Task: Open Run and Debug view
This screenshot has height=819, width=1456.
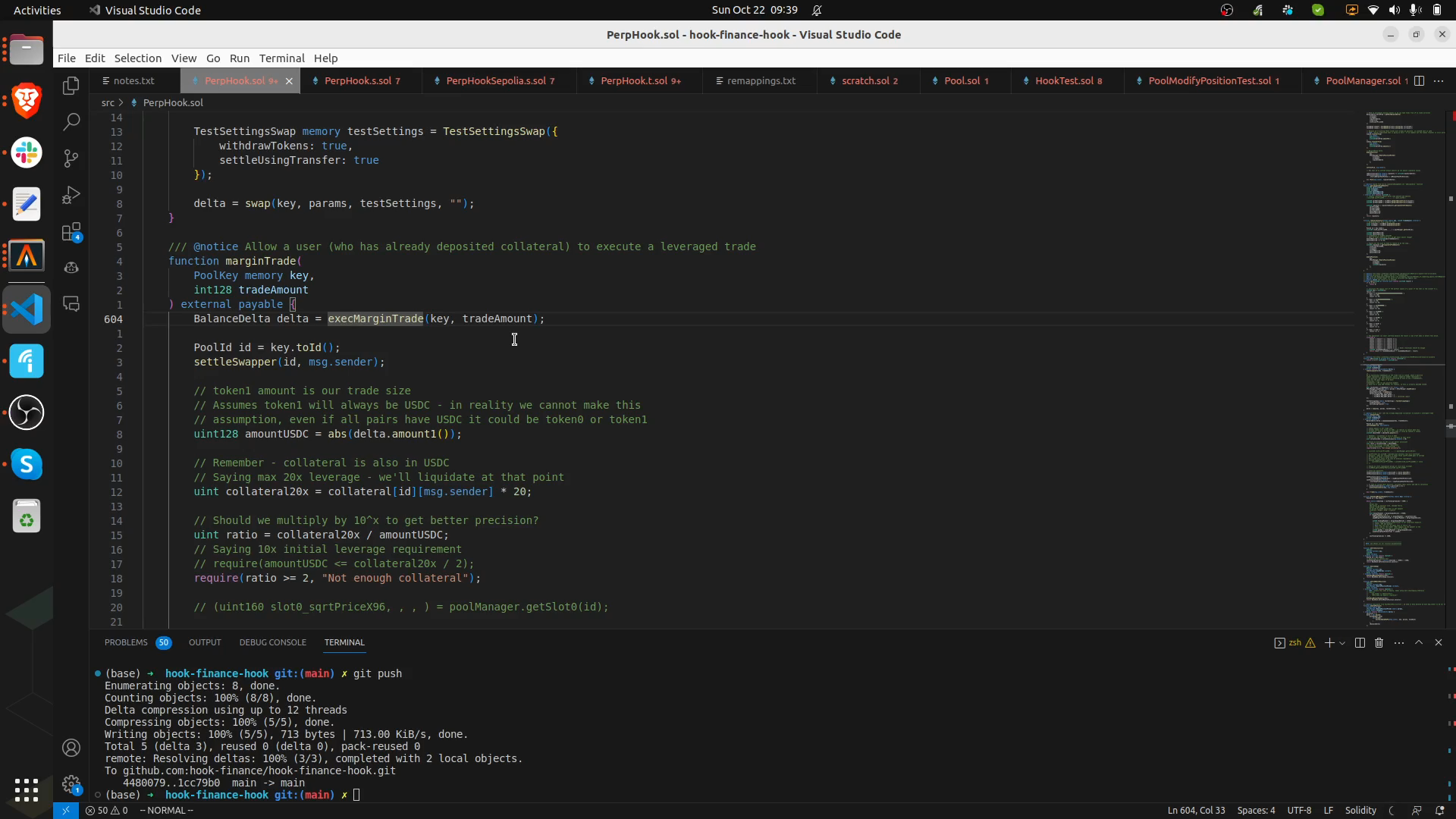Action: pyautogui.click(x=71, y=195)
